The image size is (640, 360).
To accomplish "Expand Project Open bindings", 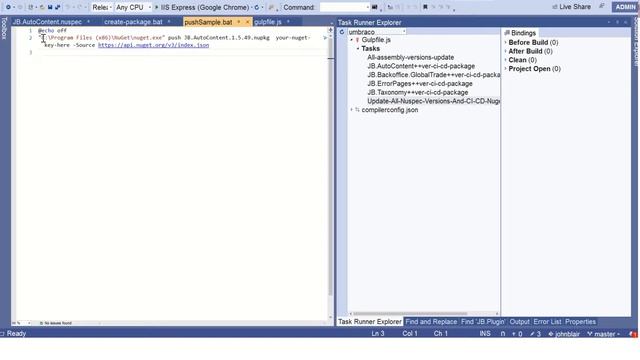I will coord(506,69).
